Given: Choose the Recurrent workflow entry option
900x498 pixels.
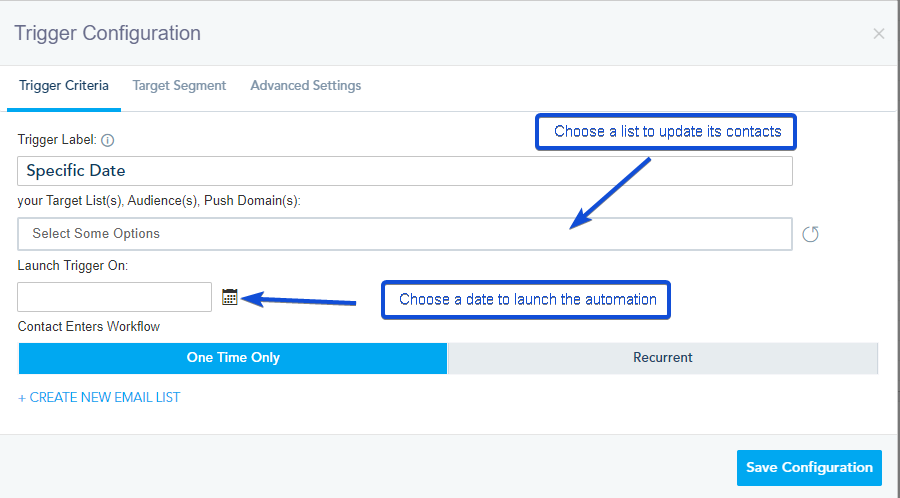Looking at the screenshot, I should (x=663, y=358).
